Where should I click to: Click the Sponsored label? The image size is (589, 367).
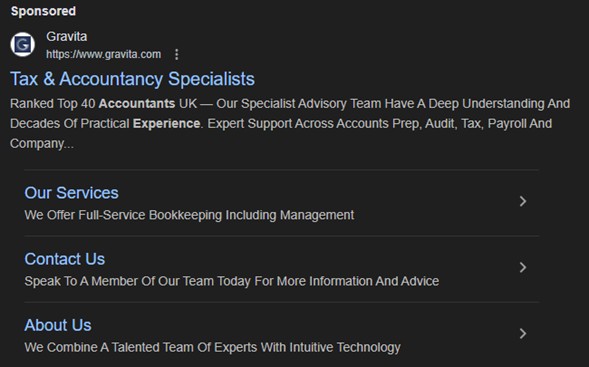pyautogui.click(x=43, y=11)
